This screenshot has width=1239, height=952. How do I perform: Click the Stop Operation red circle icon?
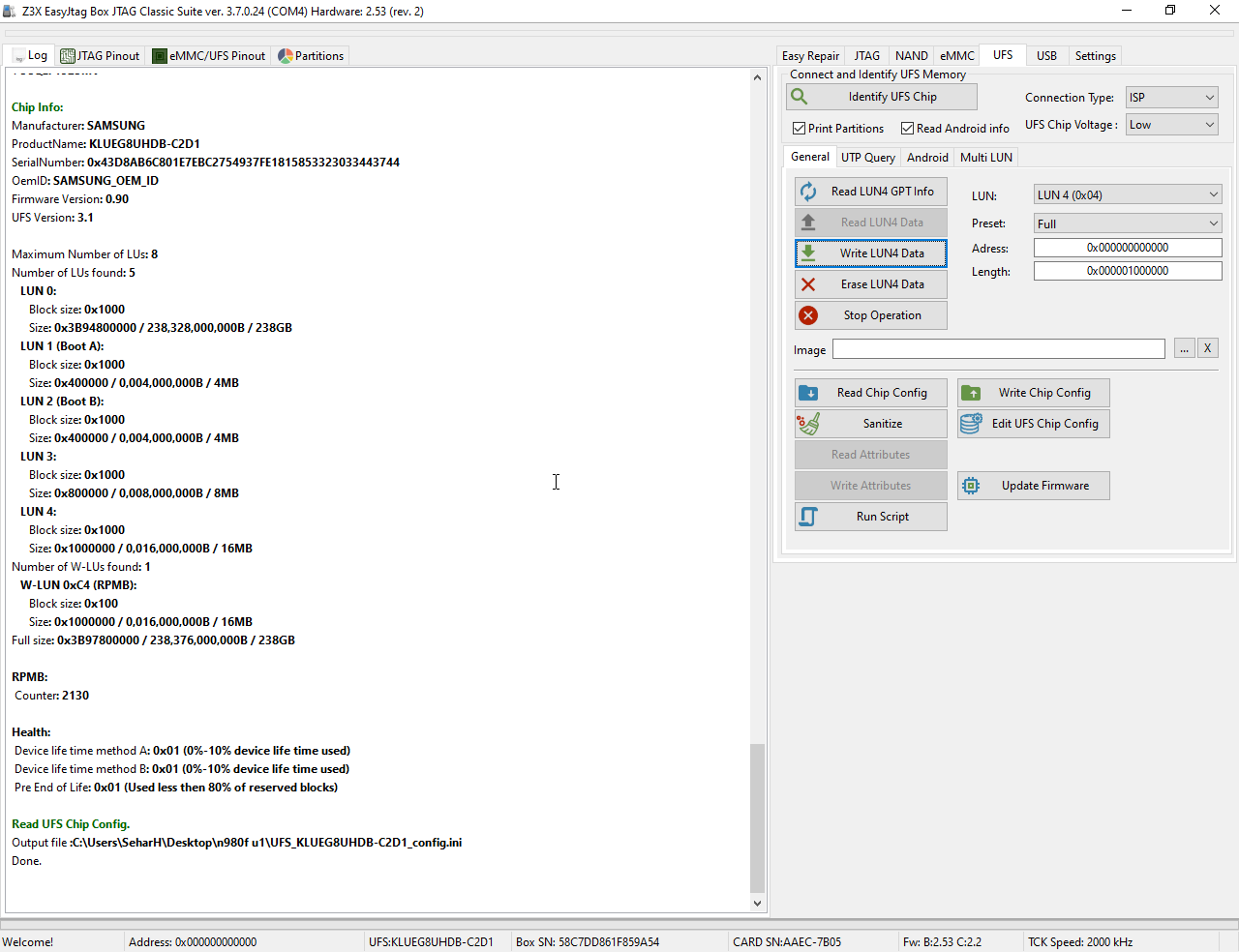(808, 315)
